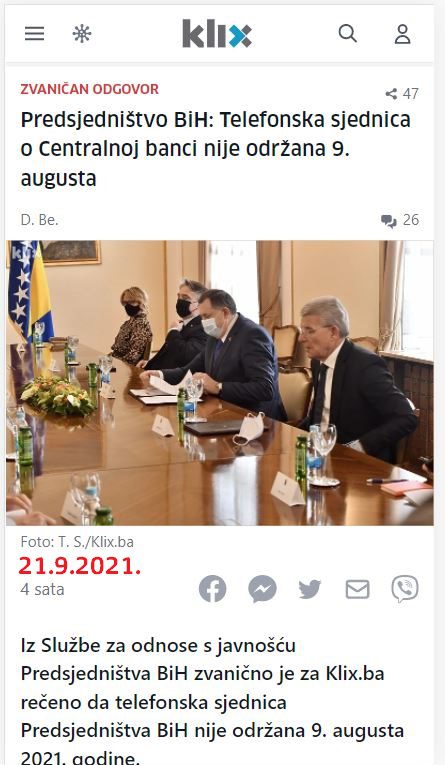This screenshot has width=445, height=765.
Task: Open the search magnifier icon
Action: 347,34
